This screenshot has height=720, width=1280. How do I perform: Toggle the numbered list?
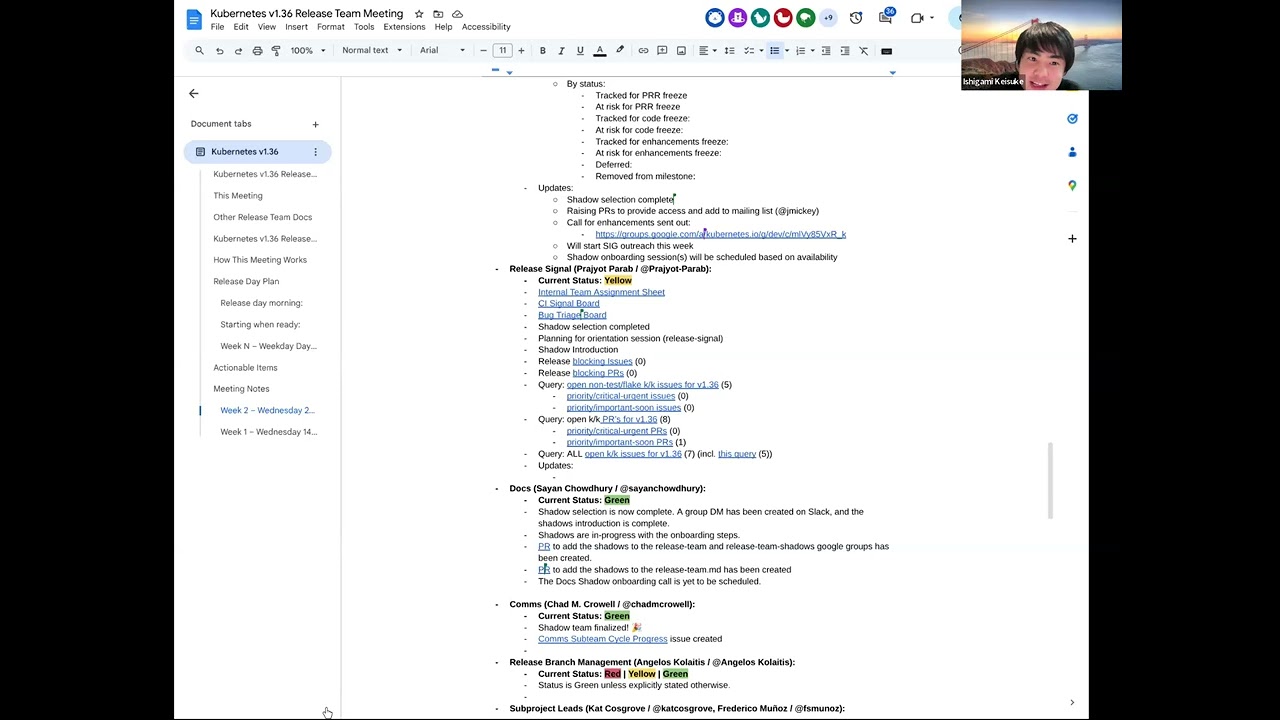coord(800,51)
